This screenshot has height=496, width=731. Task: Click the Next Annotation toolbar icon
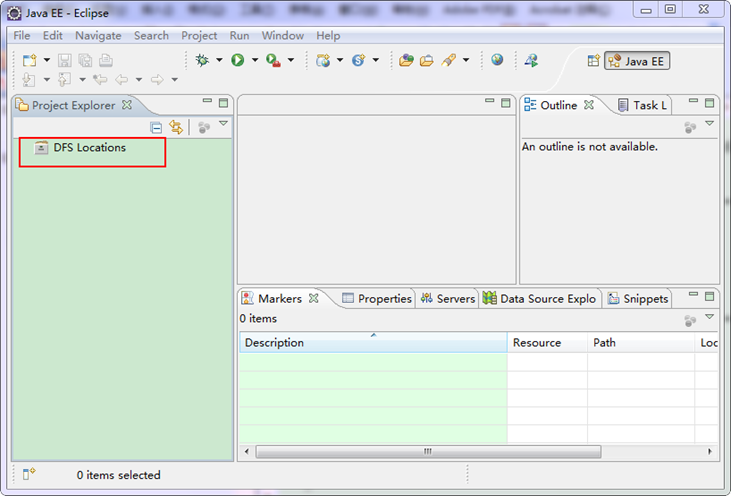[29, 80]
